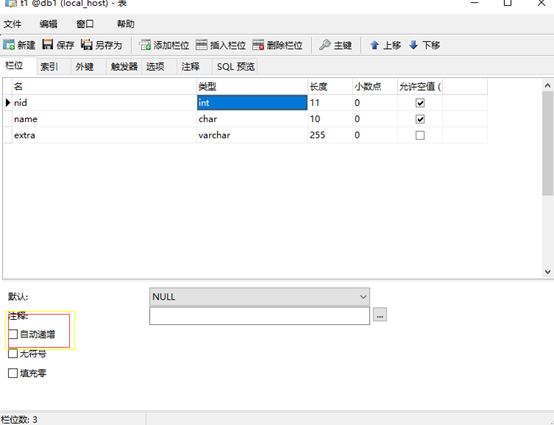This screenshot has width=554, height=425.
Task: Click the 栏位数: 3 status bar text
Action: pos(19,420)
